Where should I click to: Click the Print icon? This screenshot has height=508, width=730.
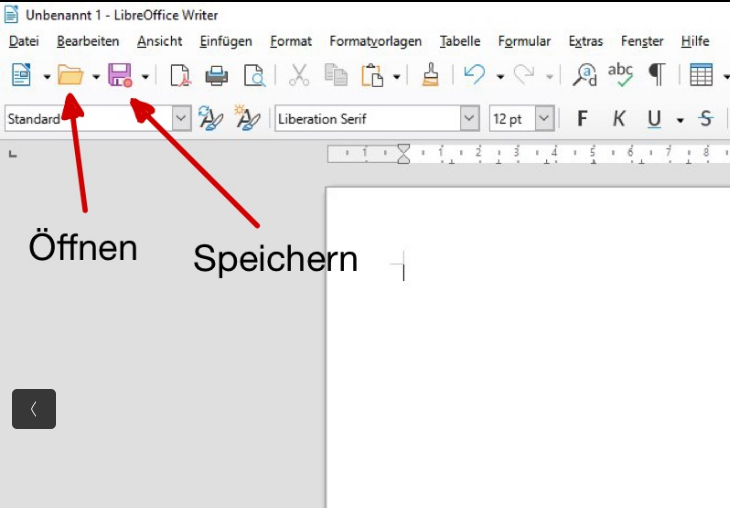tap(216, 75)
